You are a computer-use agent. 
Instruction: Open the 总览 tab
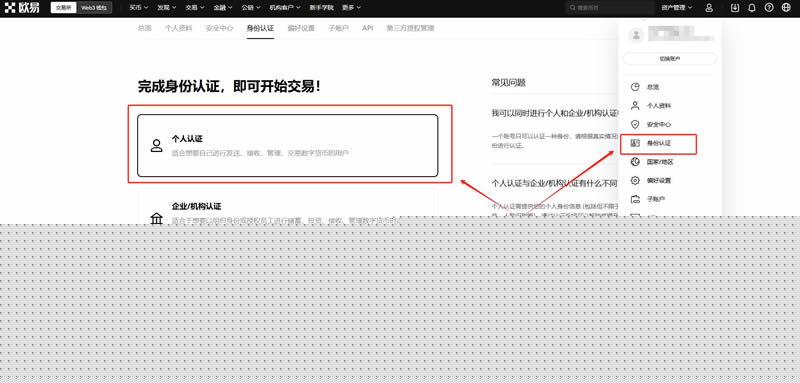[x=144, y=29]
